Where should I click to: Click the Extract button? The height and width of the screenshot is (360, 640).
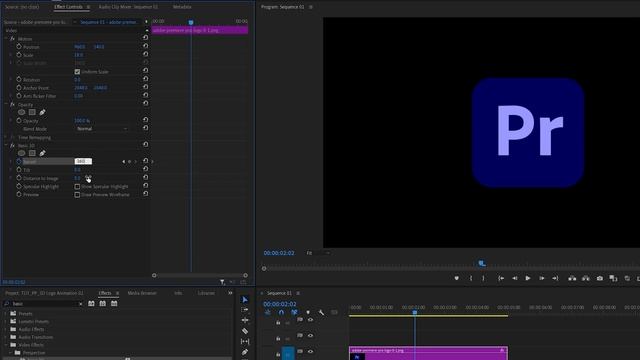point(586,278)
